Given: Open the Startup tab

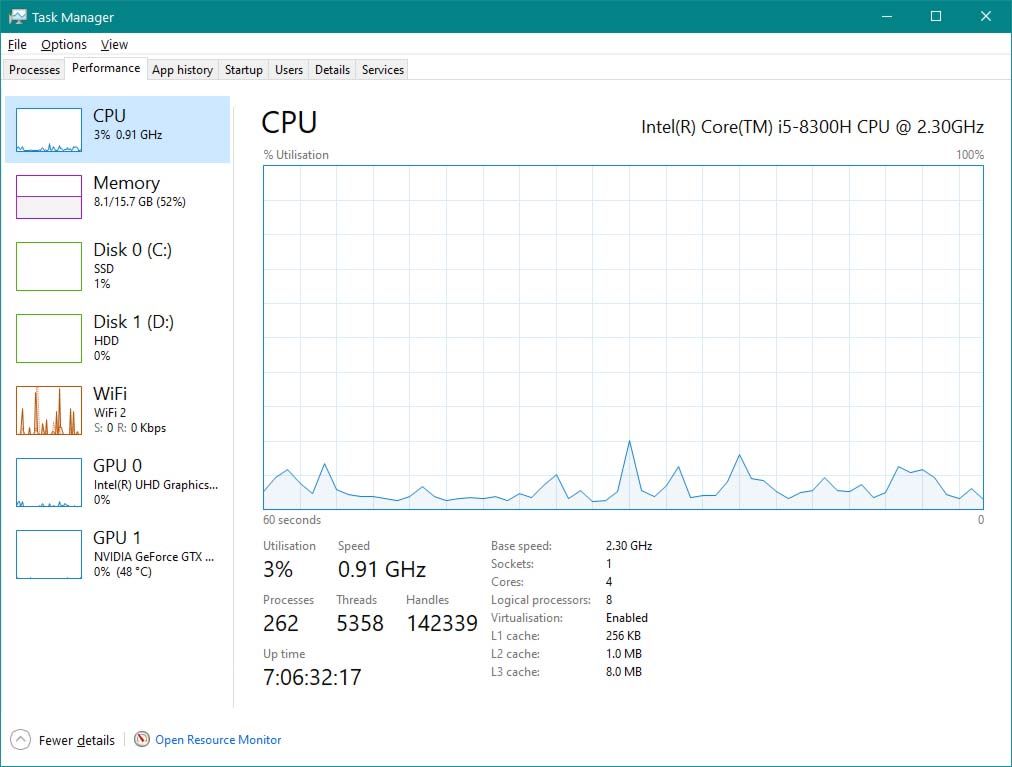Looking at the screenshot, I should point(243,69).
